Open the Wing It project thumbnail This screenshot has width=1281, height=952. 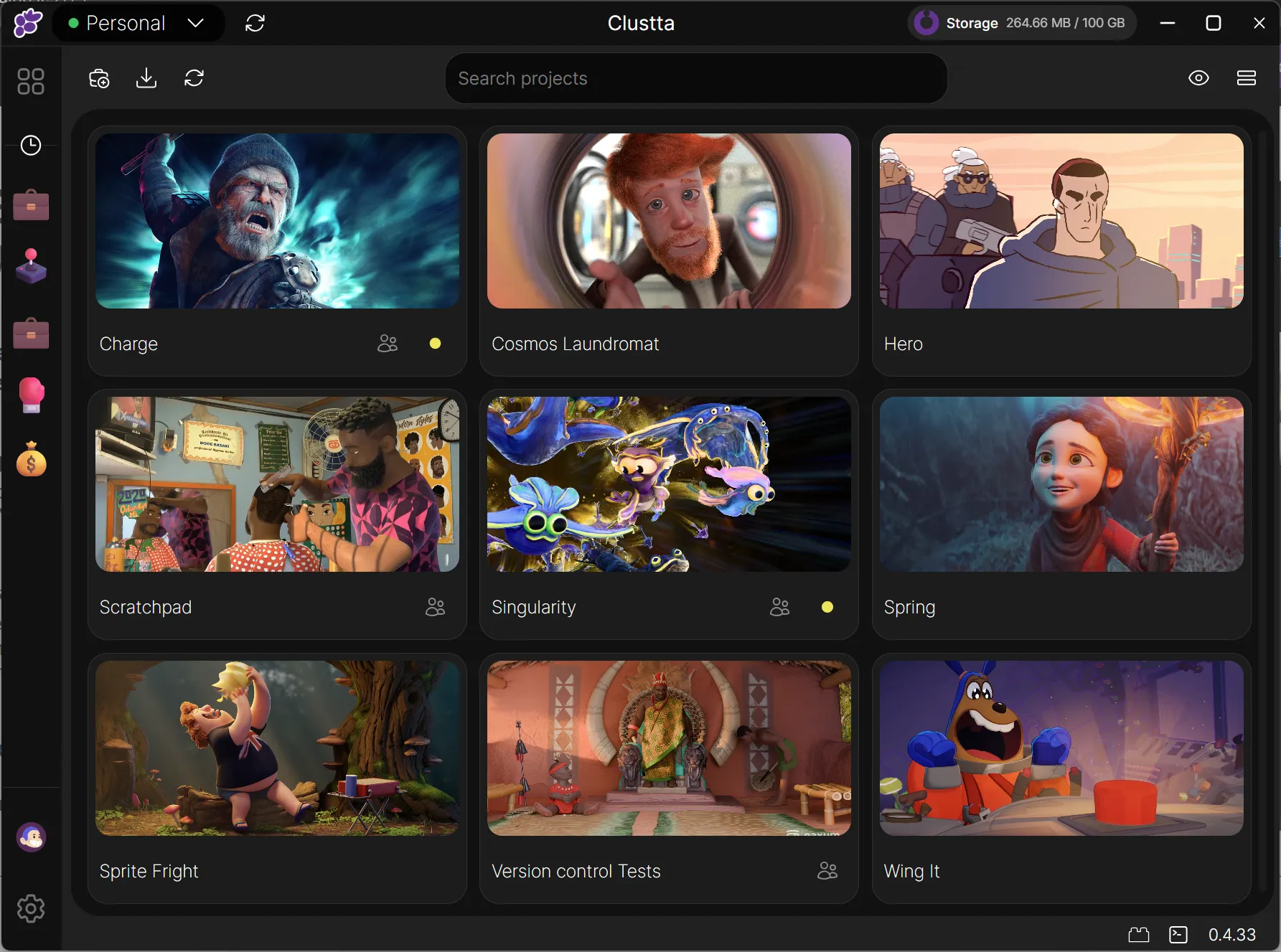pos(1061,748)
